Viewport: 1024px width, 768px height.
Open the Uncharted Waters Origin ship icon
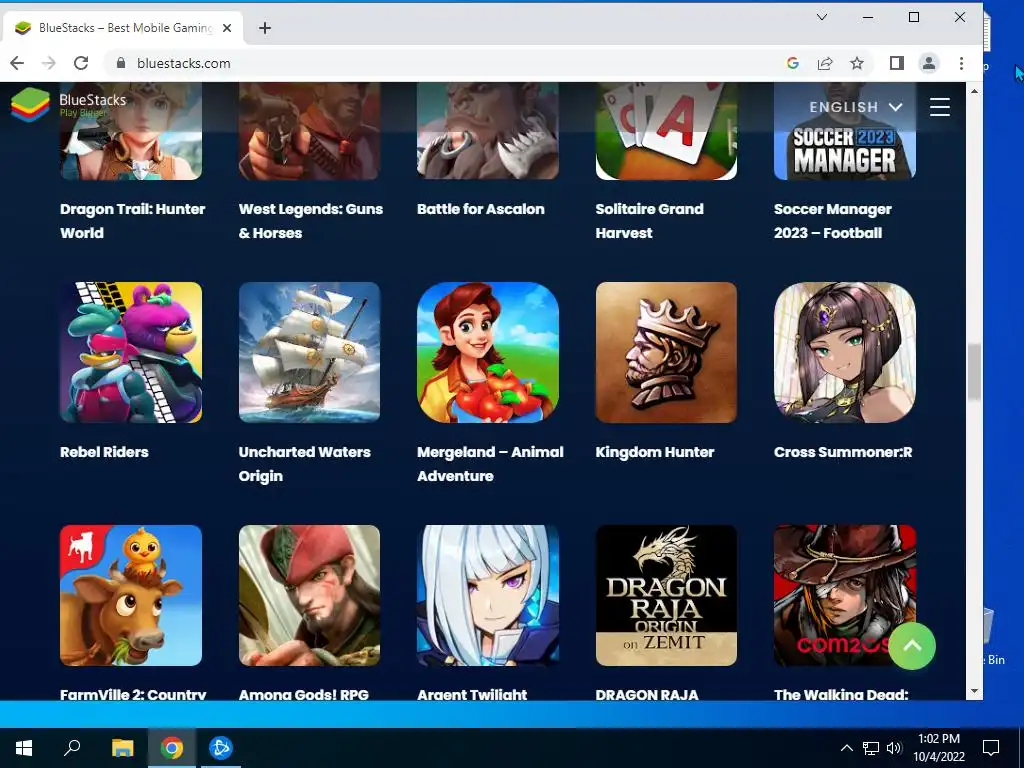click(x=309, y=353)
